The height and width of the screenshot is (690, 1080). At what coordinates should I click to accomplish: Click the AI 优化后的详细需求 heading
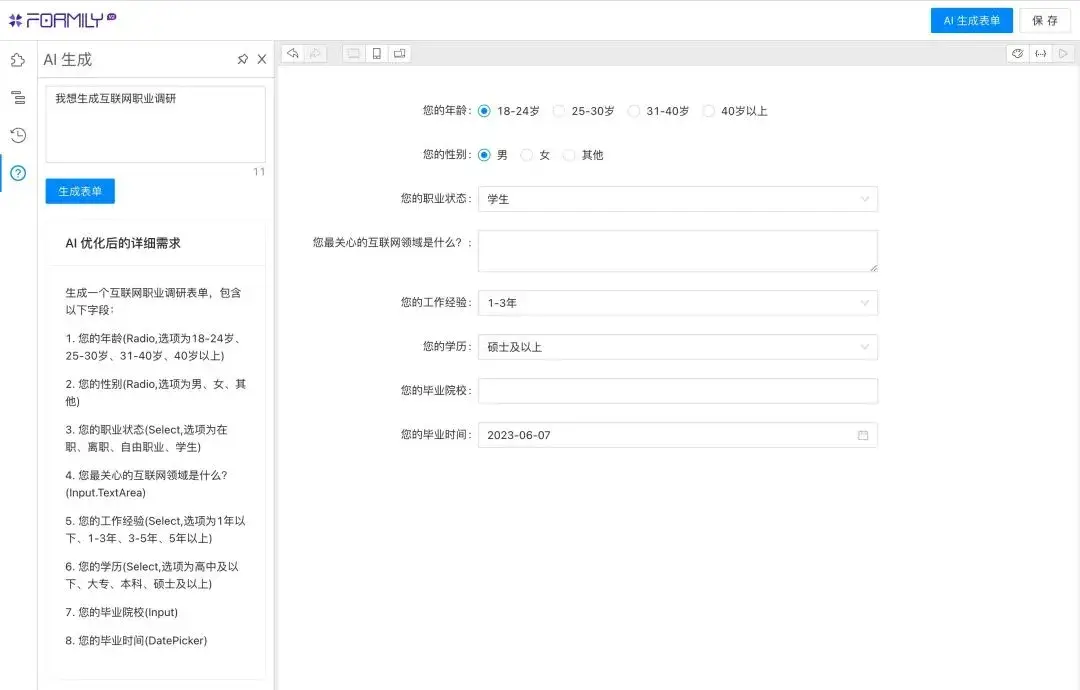click(123, 243)
